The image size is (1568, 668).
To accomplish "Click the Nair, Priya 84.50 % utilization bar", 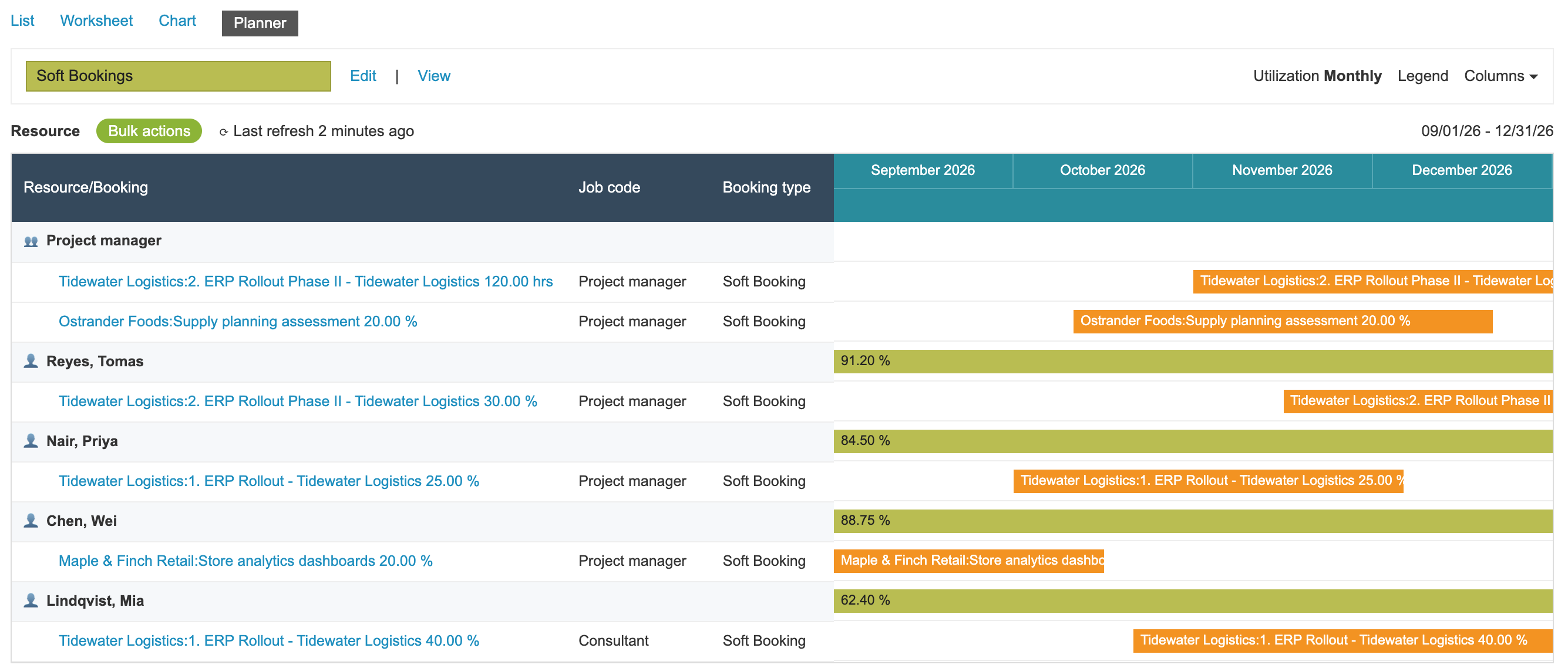I will 1193,440.
